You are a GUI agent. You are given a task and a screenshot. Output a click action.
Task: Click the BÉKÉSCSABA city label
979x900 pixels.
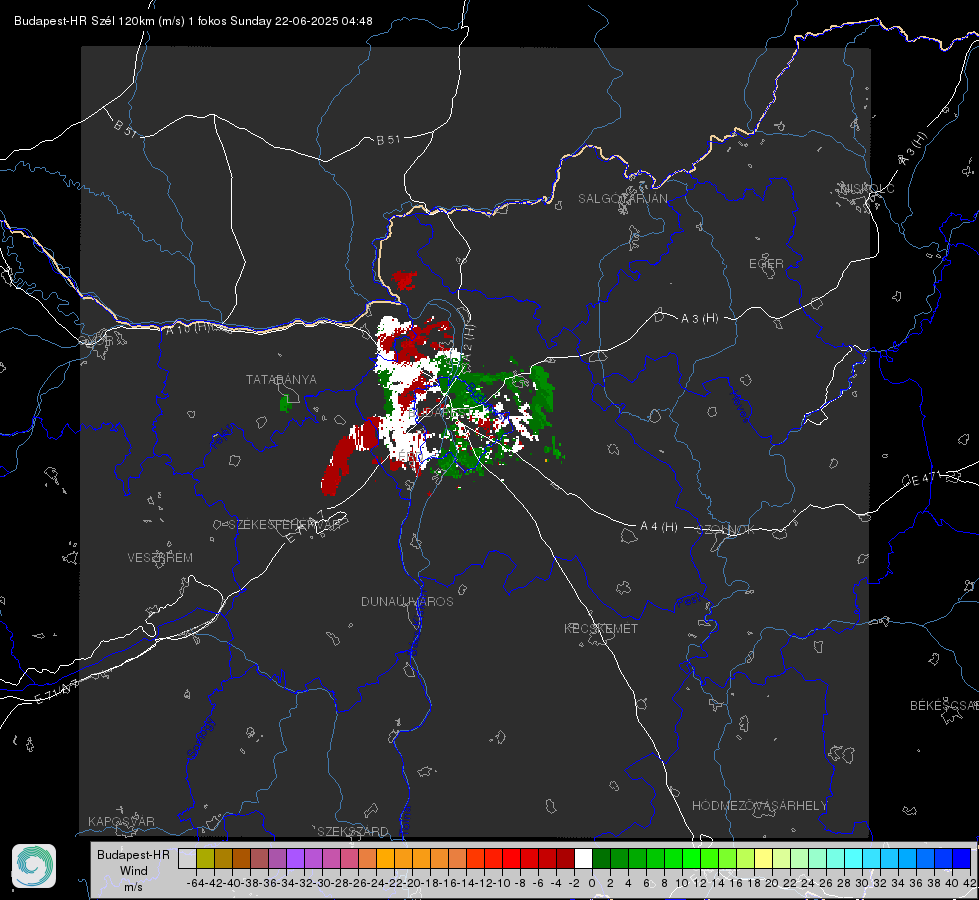(x=944, y=706)
